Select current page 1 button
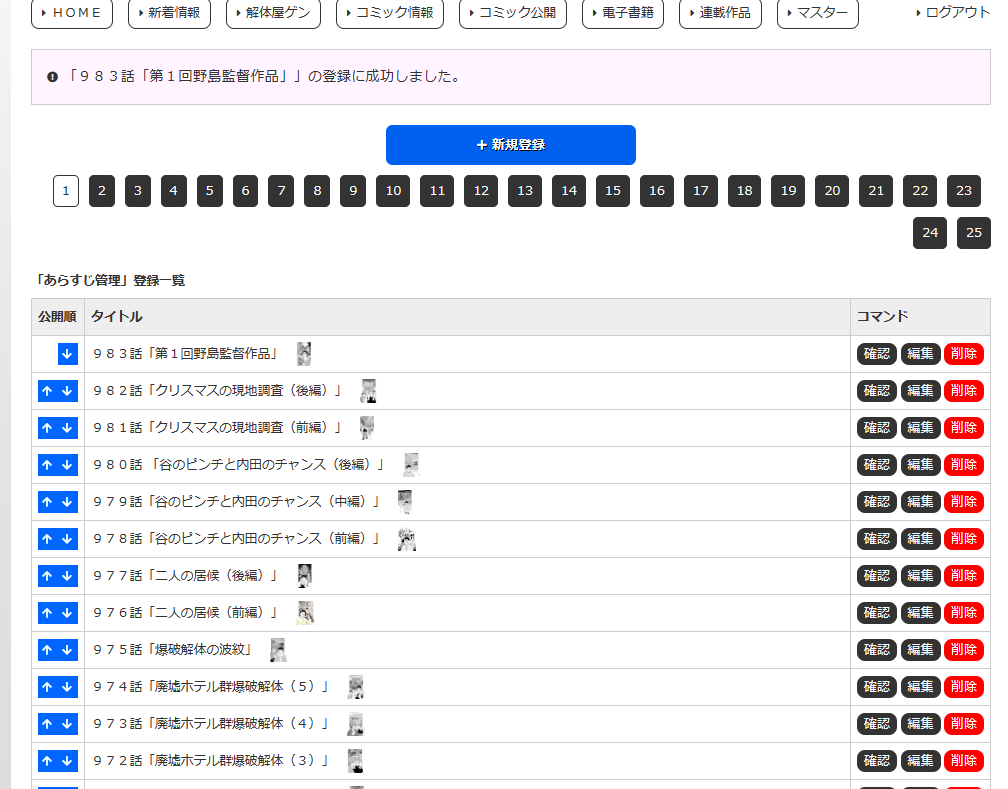The width and height of the screenshot is (1008, 789). pyautogui.click(x=66, y=190)
